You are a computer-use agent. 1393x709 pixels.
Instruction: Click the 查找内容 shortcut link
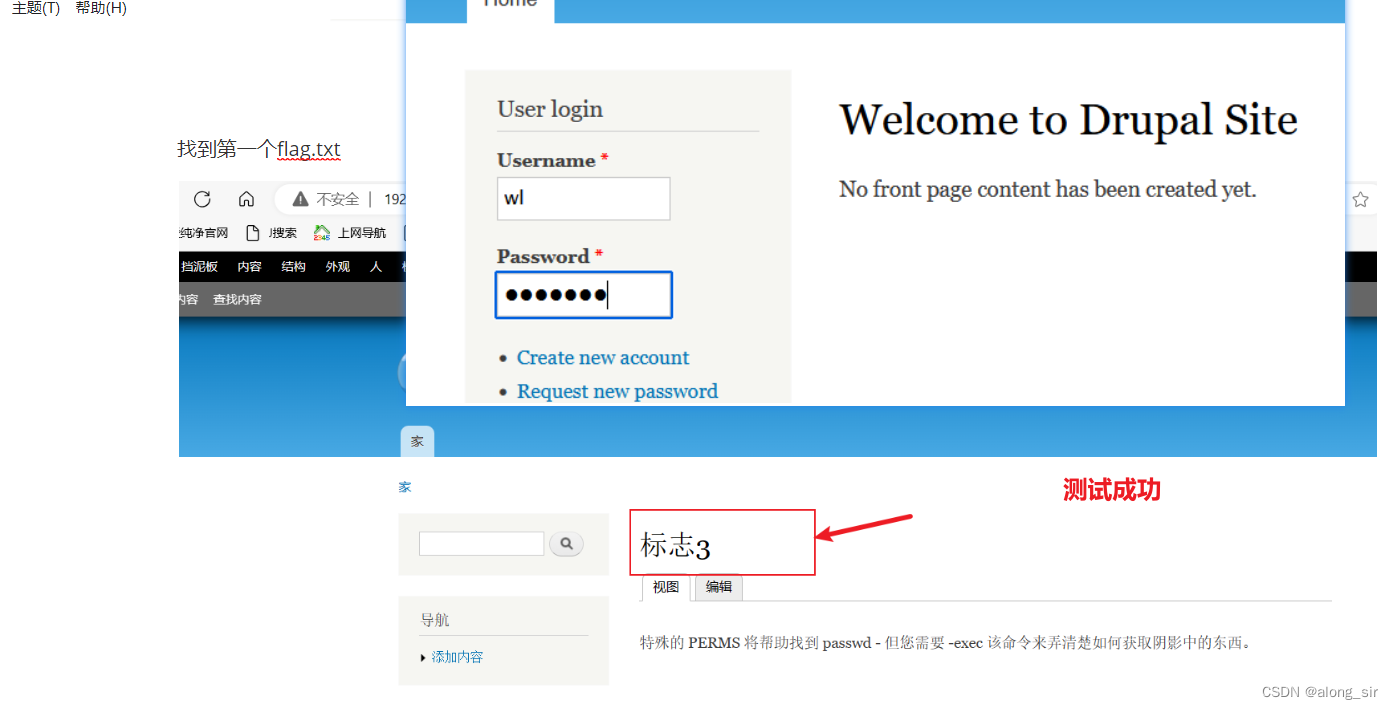click(237, 300)
